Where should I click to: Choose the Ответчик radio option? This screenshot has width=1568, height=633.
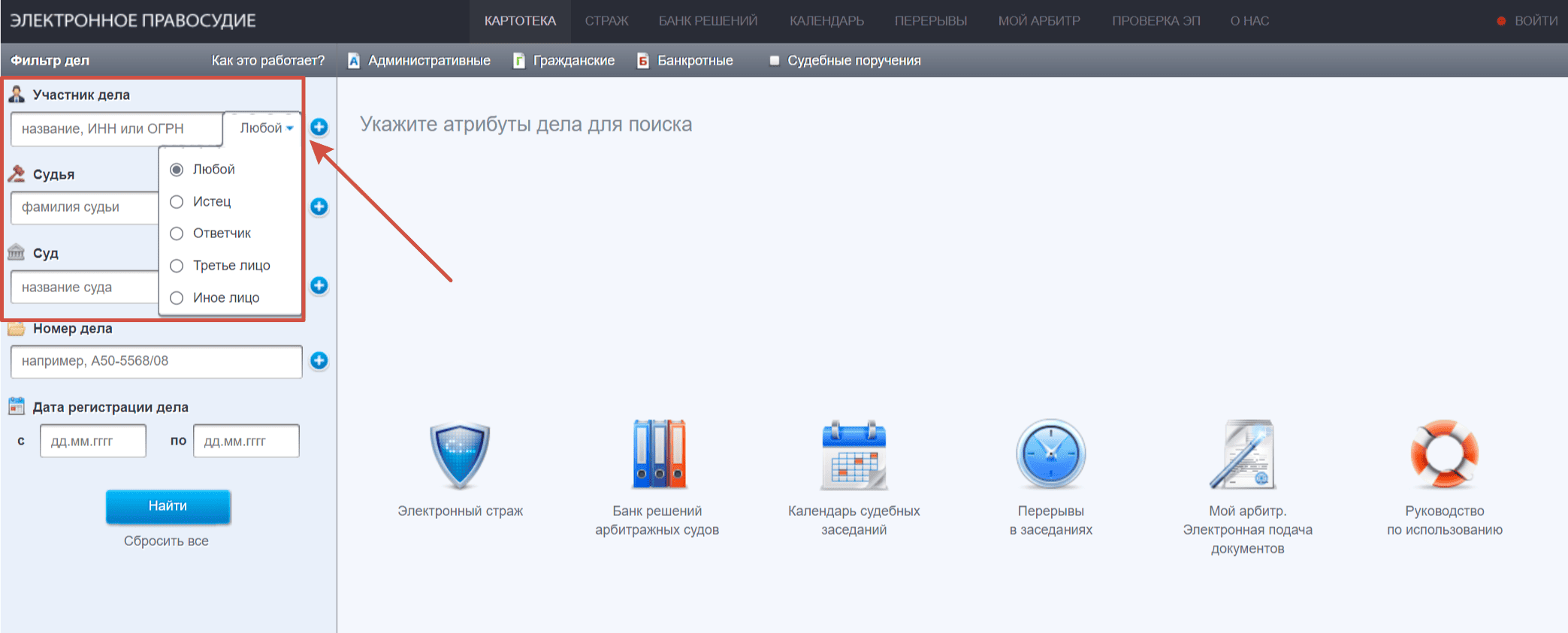click(x=177, y=234)
